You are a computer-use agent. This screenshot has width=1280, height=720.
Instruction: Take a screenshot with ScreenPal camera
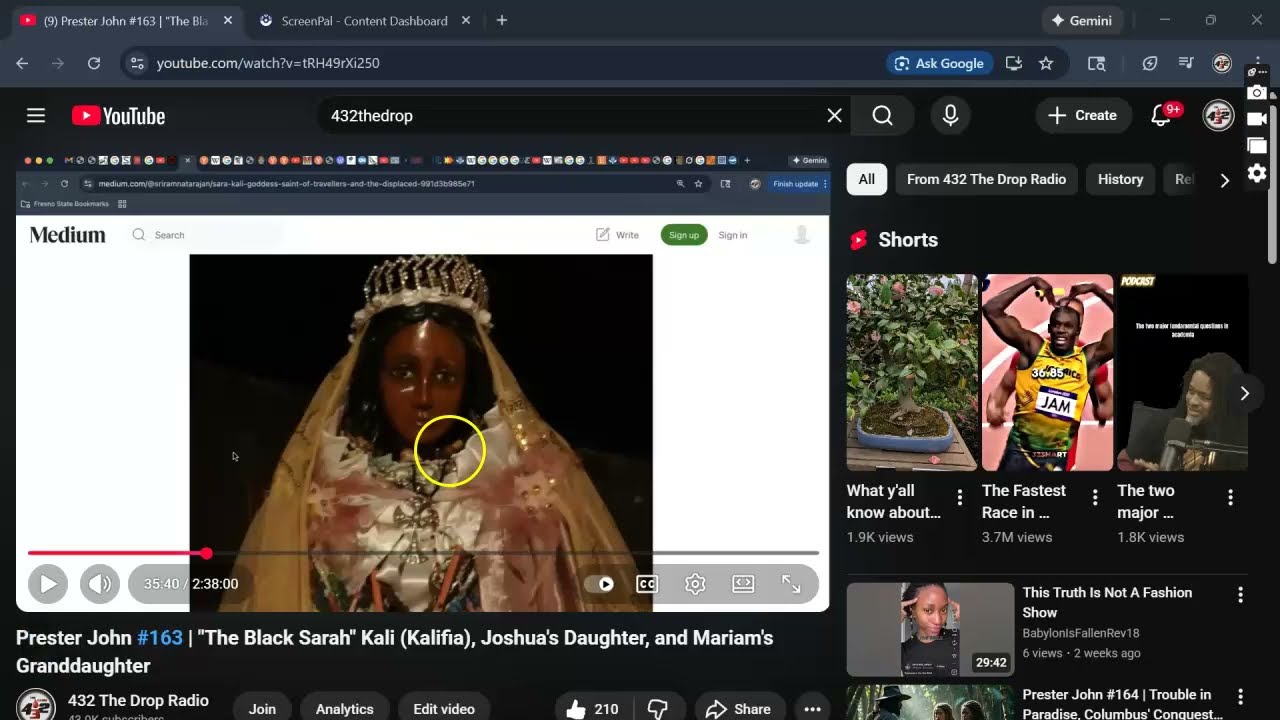[1257, 93]
